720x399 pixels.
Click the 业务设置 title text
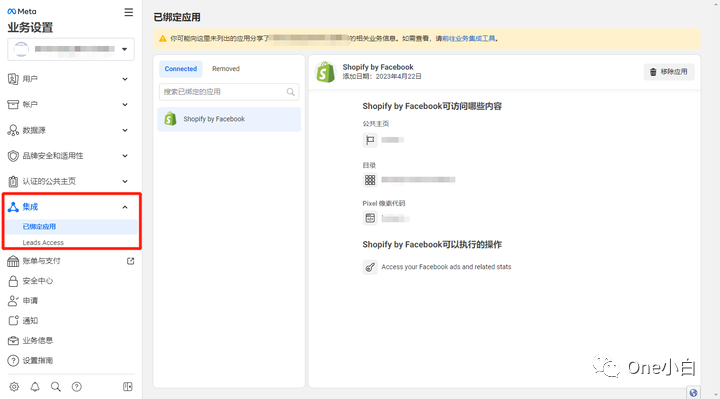tap(30, 28)
